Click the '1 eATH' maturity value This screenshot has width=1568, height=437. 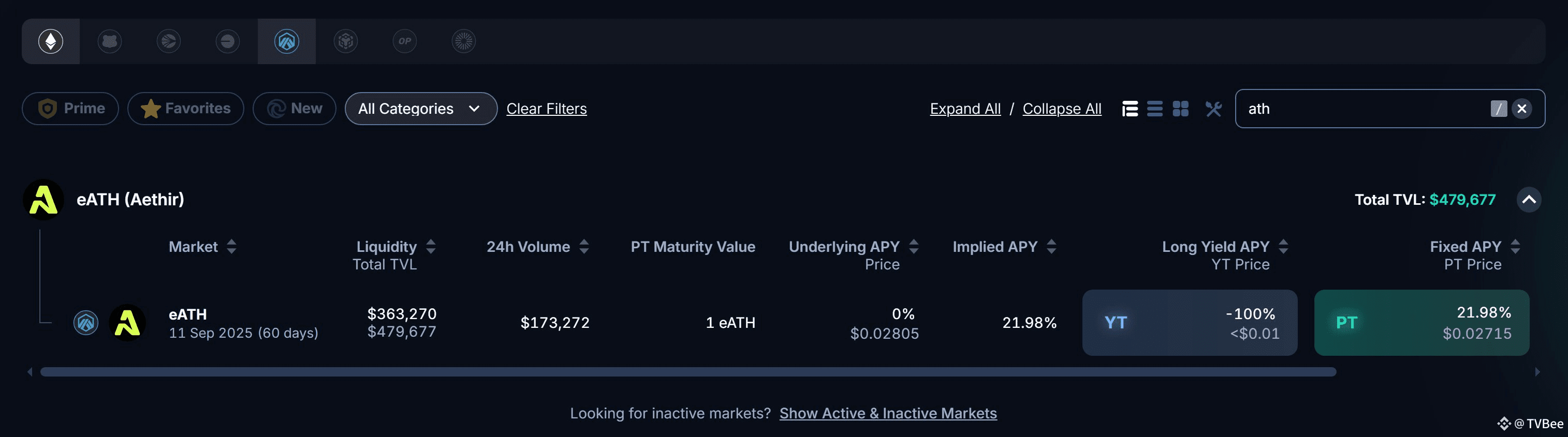730,323
